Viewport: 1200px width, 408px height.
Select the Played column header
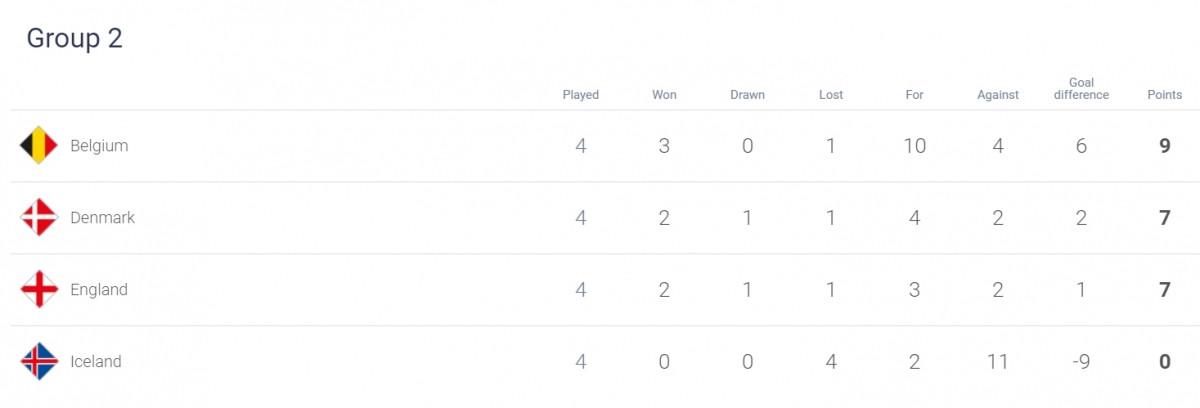(x=581, y=95)
